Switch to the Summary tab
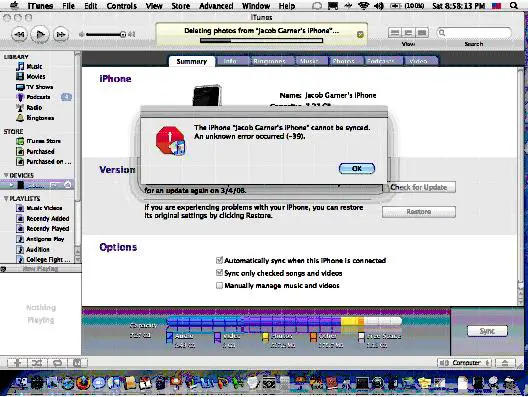The image size is (528, 397). (192, 61)
